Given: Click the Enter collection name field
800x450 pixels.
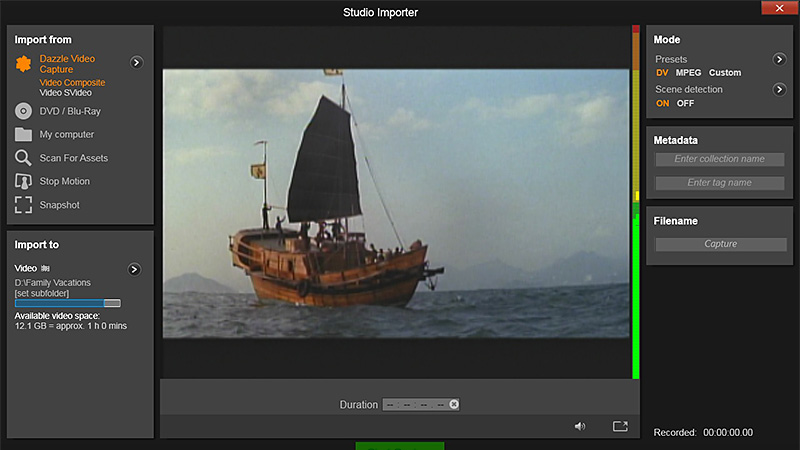Looking at the screenshot, I should (720, 159).
